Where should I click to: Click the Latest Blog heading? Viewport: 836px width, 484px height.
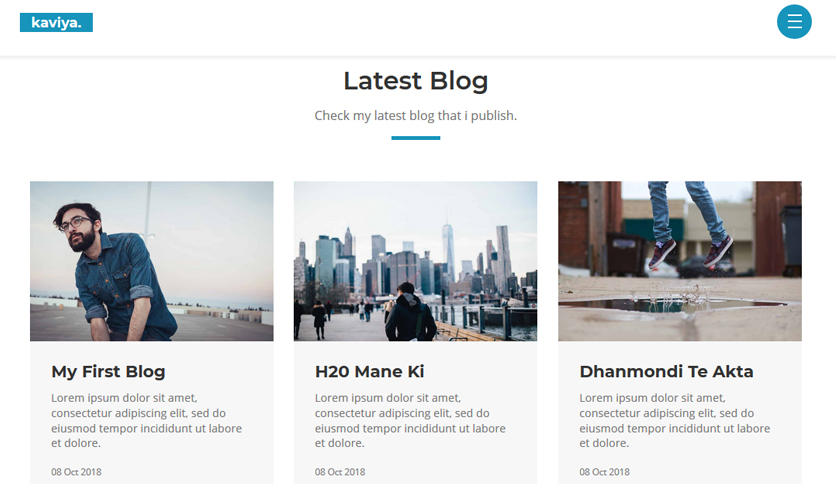[416, 81]
